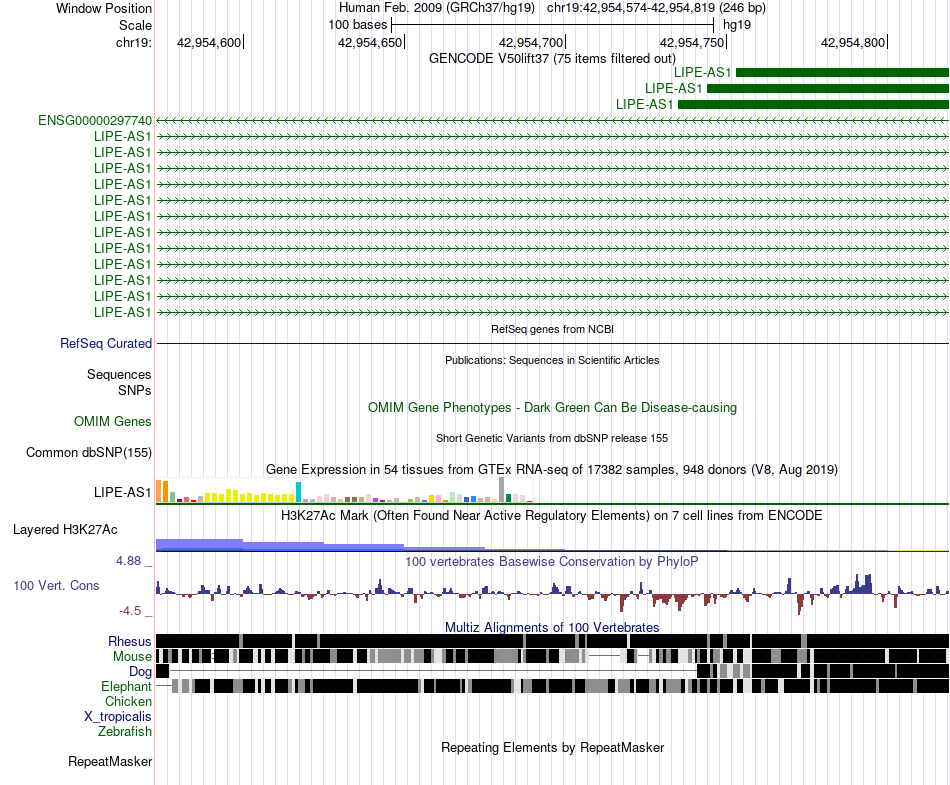
Task: Click the Layered H3K27Ac label
Action: tap(65, 529)
